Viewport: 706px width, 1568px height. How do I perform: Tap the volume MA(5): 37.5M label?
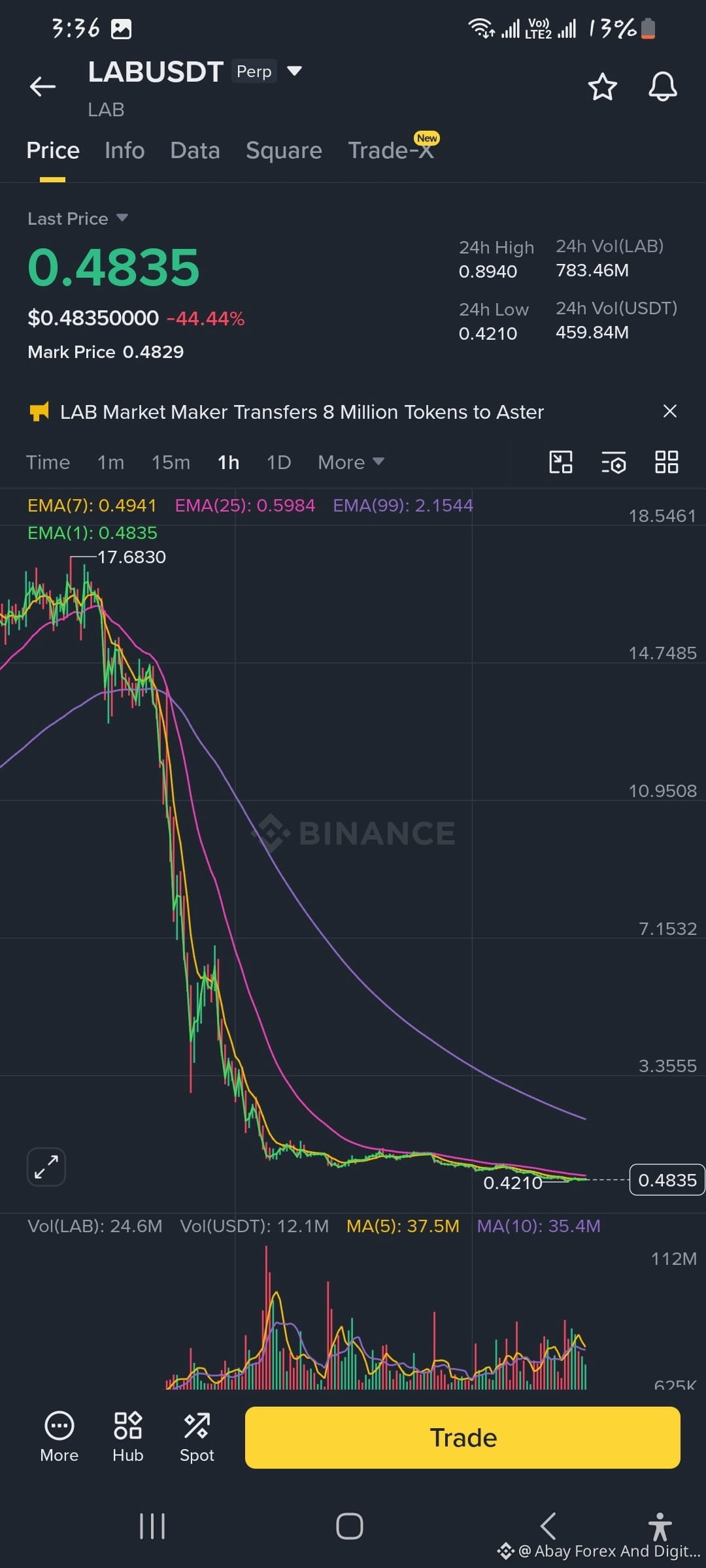tap(403, 1226)
